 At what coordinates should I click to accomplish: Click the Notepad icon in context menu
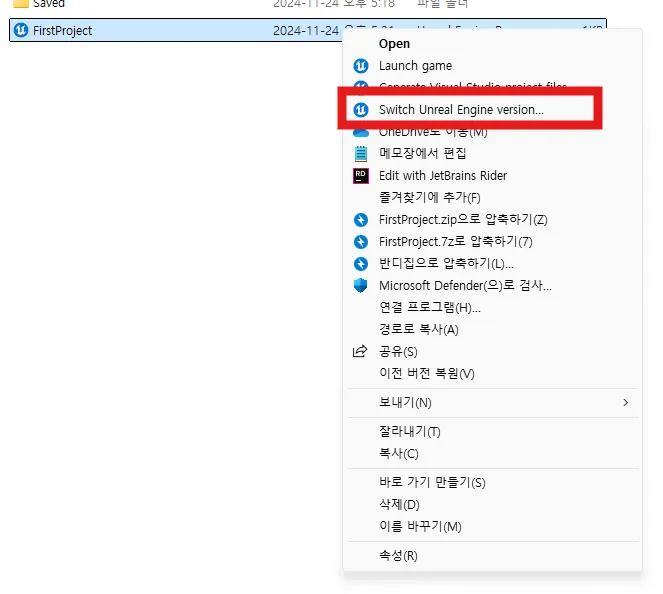(361, 153)
